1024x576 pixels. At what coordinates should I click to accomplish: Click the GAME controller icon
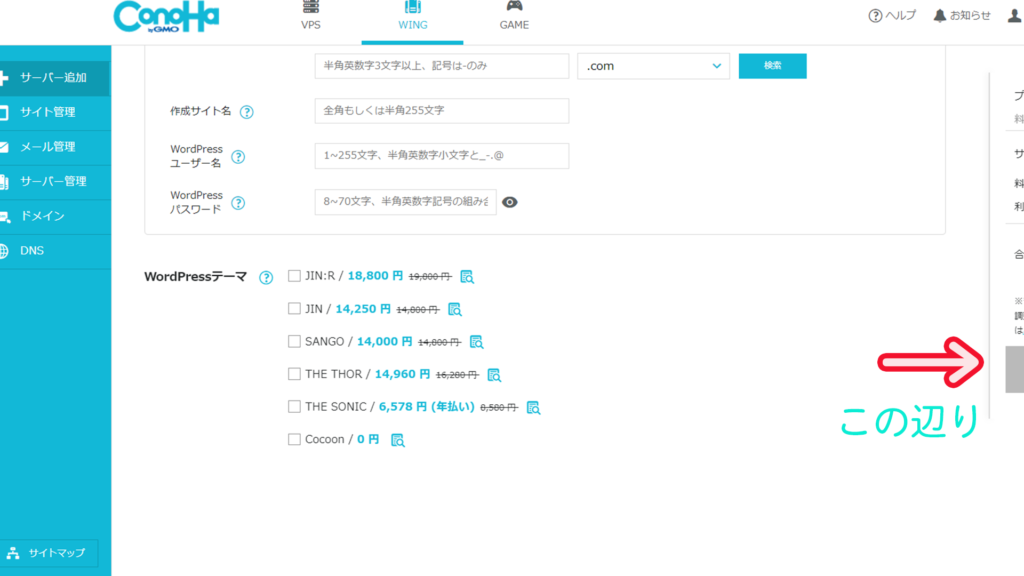point(515,6)
